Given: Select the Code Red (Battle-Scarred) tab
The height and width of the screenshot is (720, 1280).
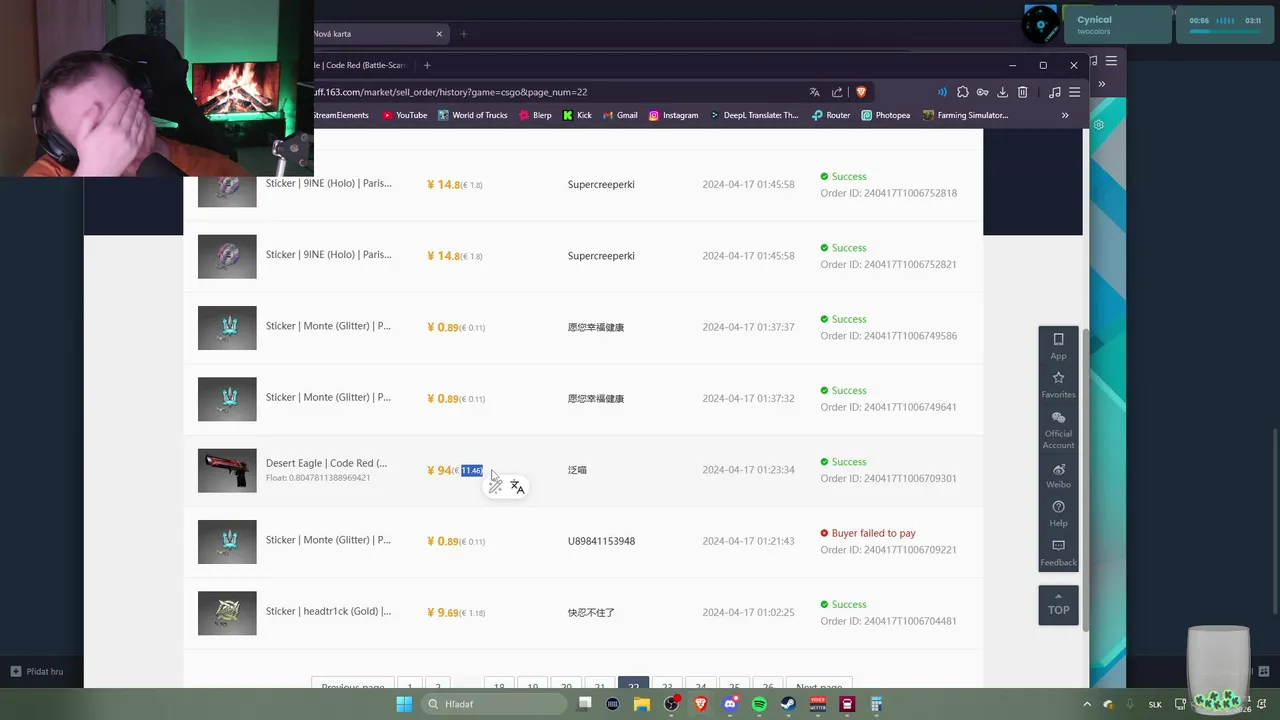Looking at the screenshot, I should click(360, 65).
